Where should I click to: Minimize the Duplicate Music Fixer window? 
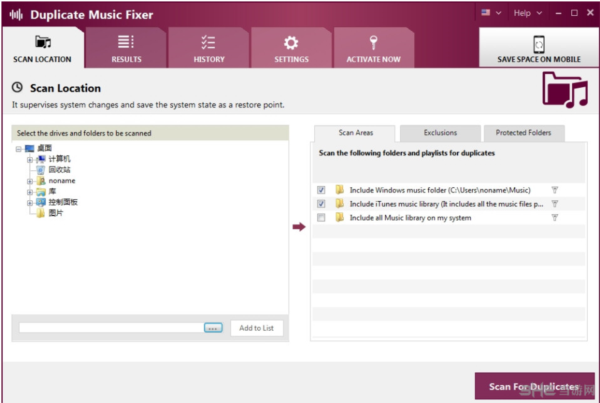pos(558,13)
